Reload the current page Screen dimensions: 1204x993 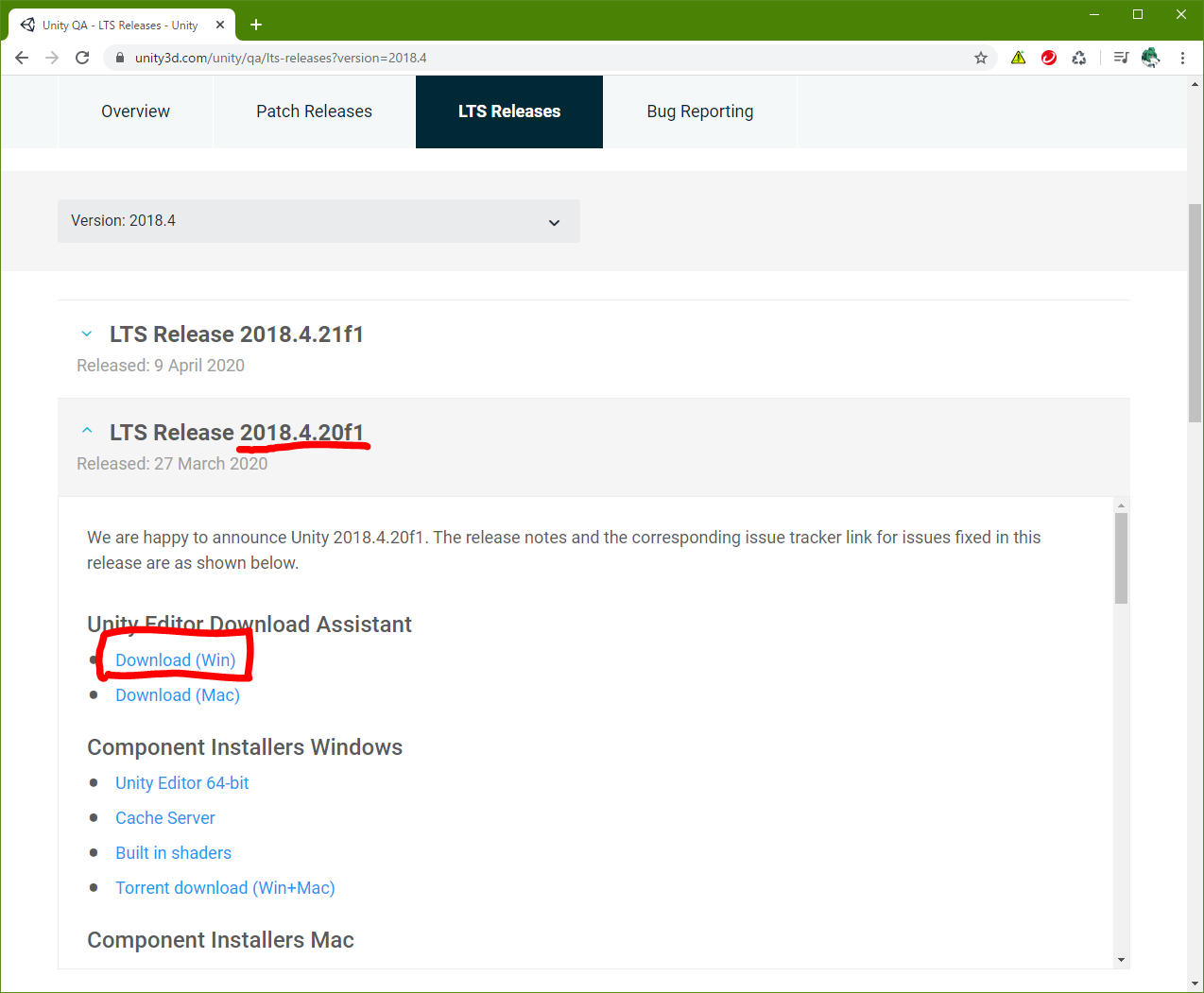tap(82, 58)
